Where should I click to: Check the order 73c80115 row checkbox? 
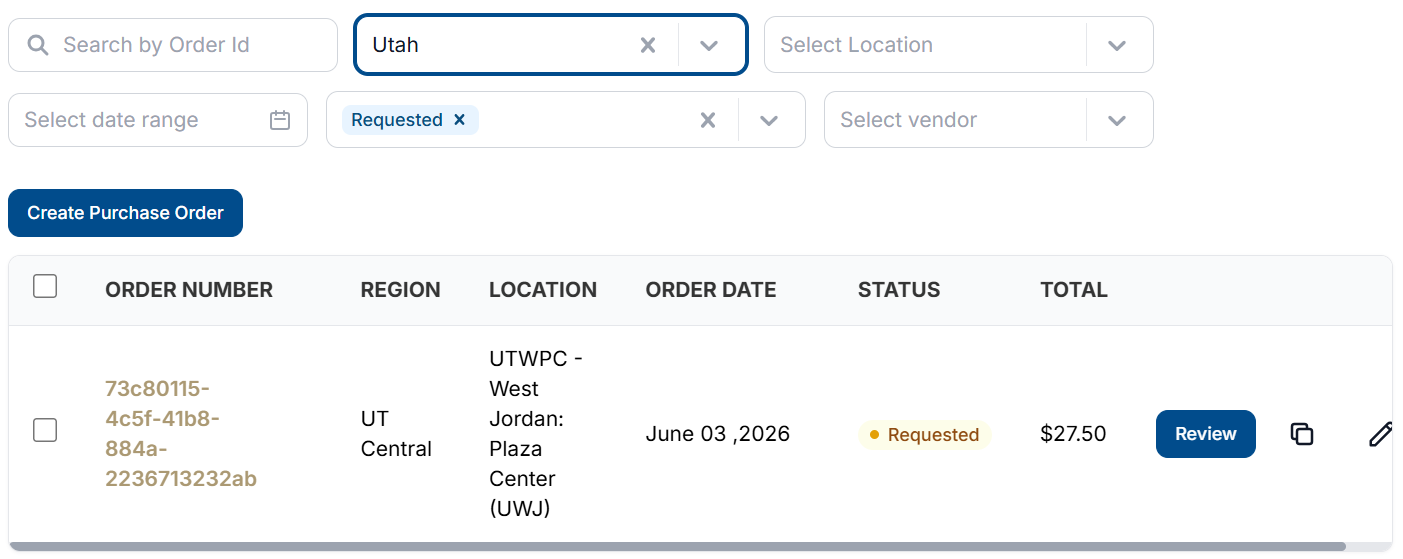point(45,430)
